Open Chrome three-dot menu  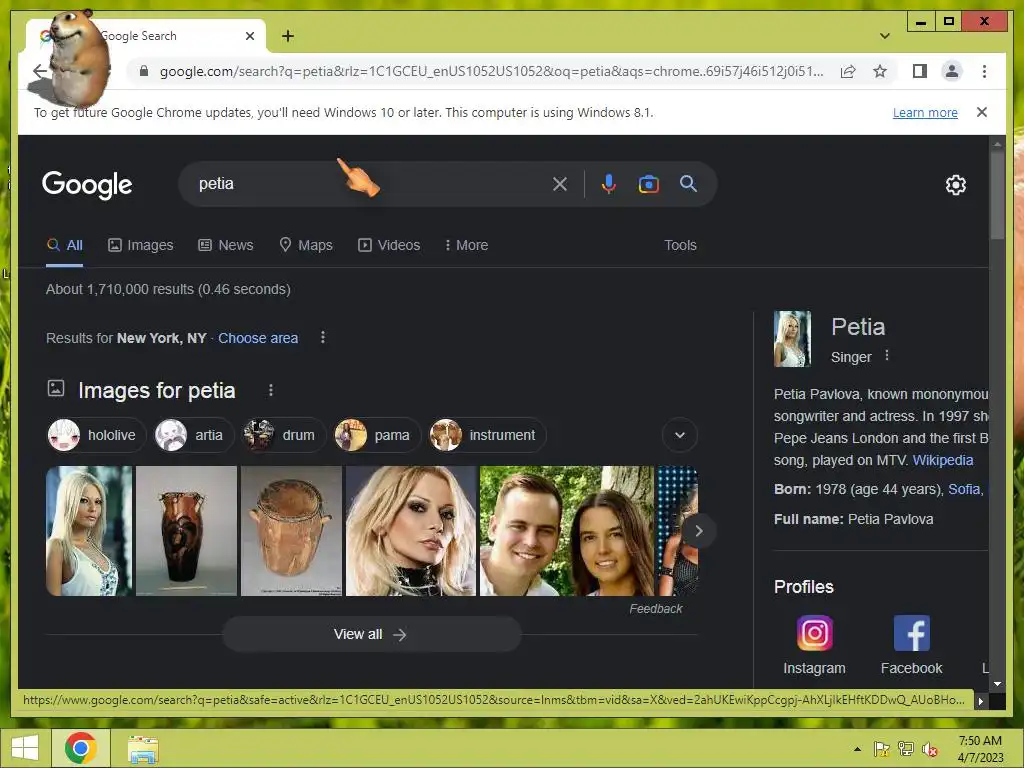click(984, 71)
